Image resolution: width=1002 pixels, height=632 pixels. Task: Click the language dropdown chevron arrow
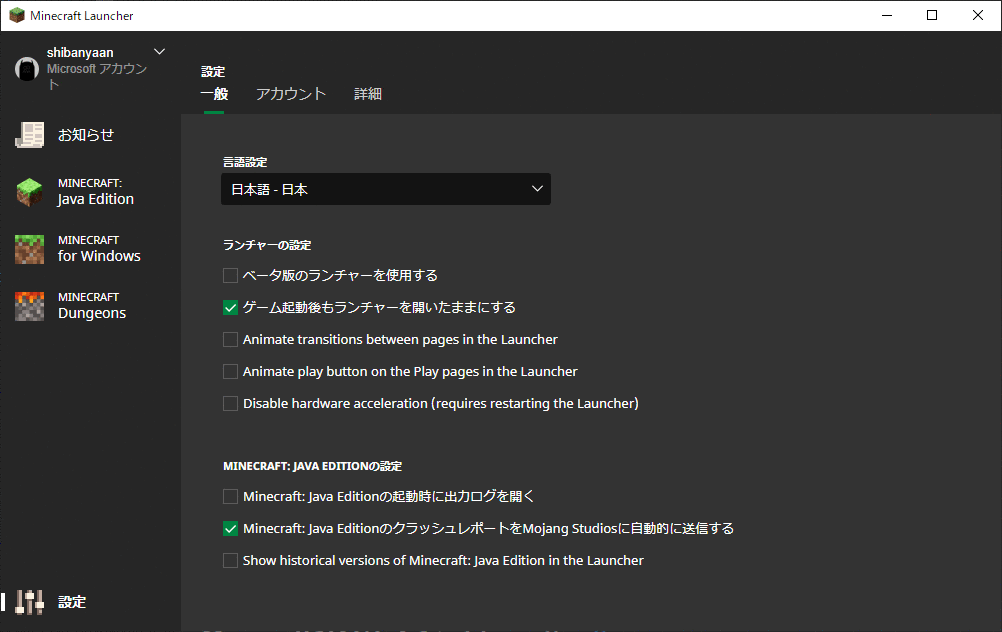click(x=537, y=189)
